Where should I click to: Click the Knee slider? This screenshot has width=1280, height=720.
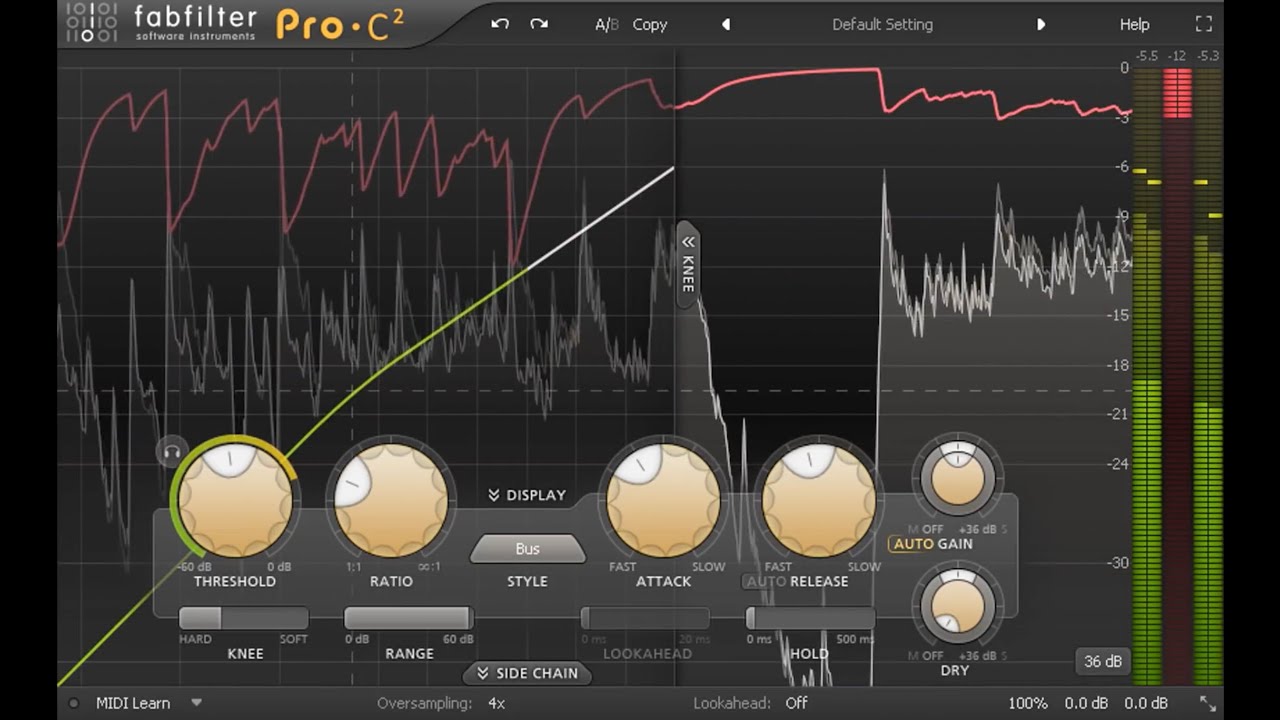click(x=243, y=618)
